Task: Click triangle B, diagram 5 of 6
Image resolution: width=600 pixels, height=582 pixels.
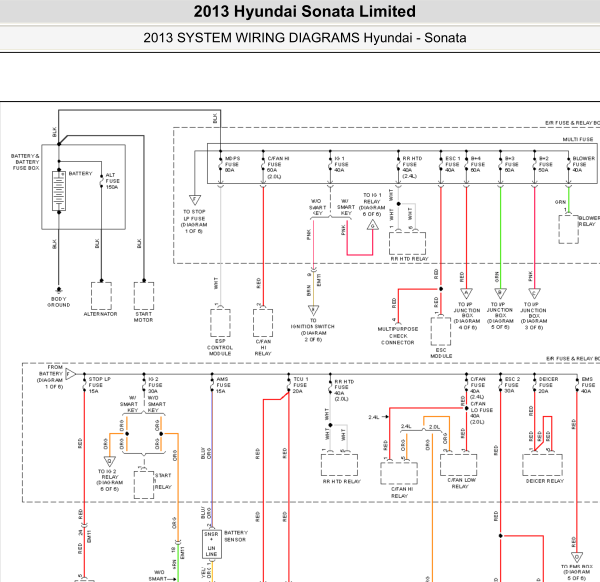Action: (500, 293)
